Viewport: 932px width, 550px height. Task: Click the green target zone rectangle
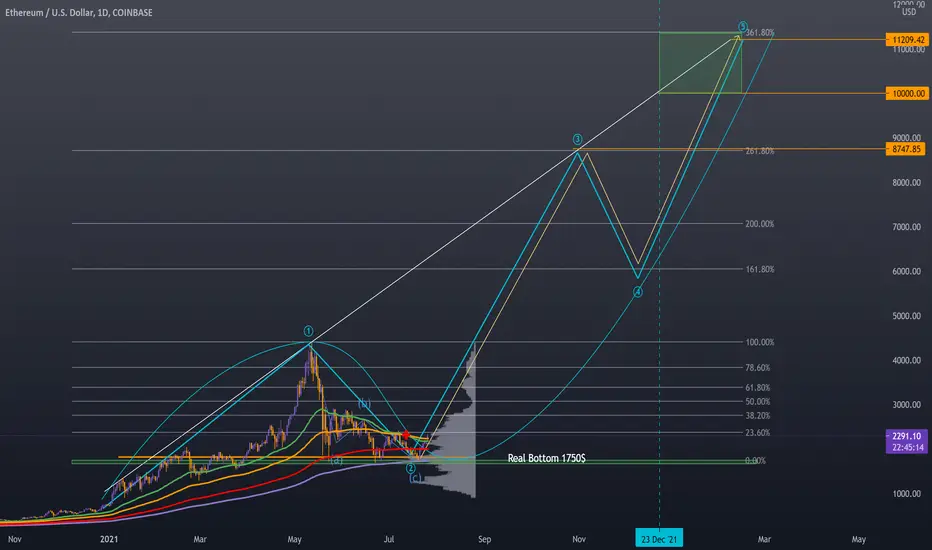[700, 62]
